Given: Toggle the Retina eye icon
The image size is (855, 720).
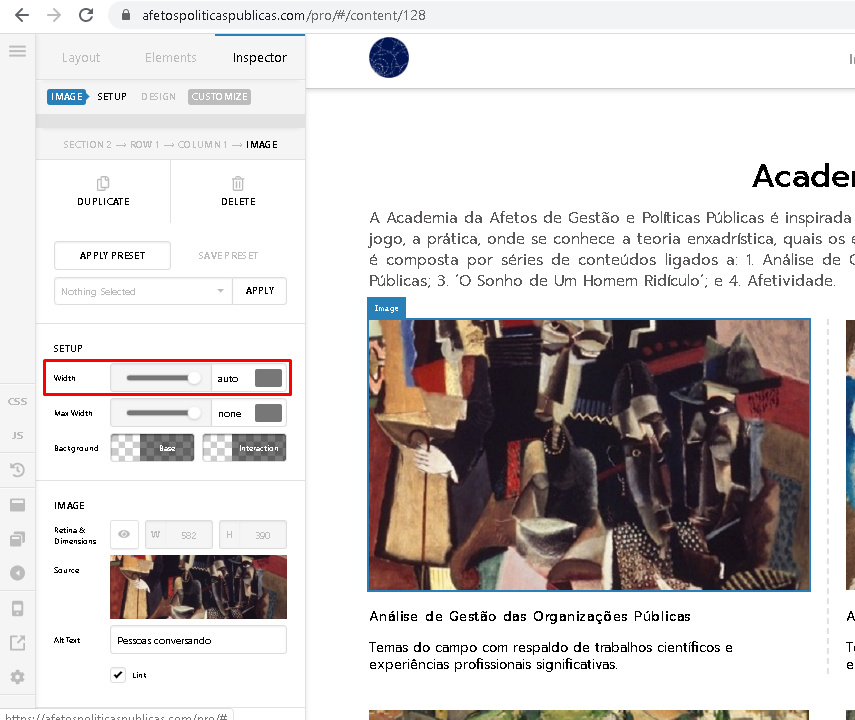Looking at the screenshot, I should click(x=124, y=535).
